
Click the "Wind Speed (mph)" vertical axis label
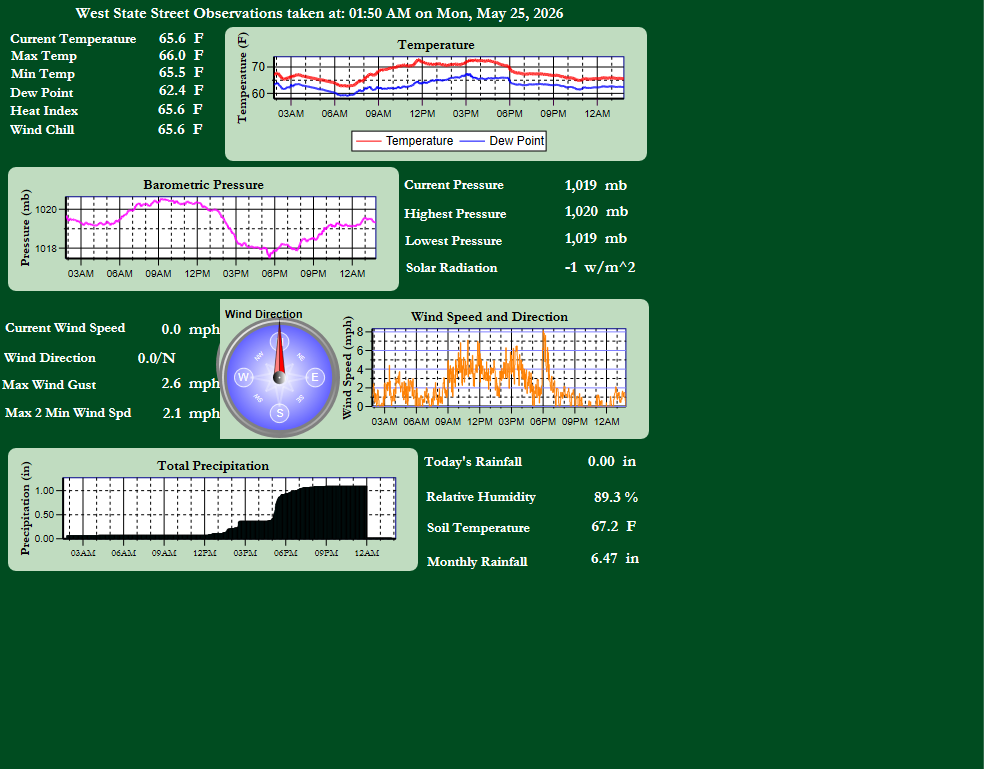[347, 368]
